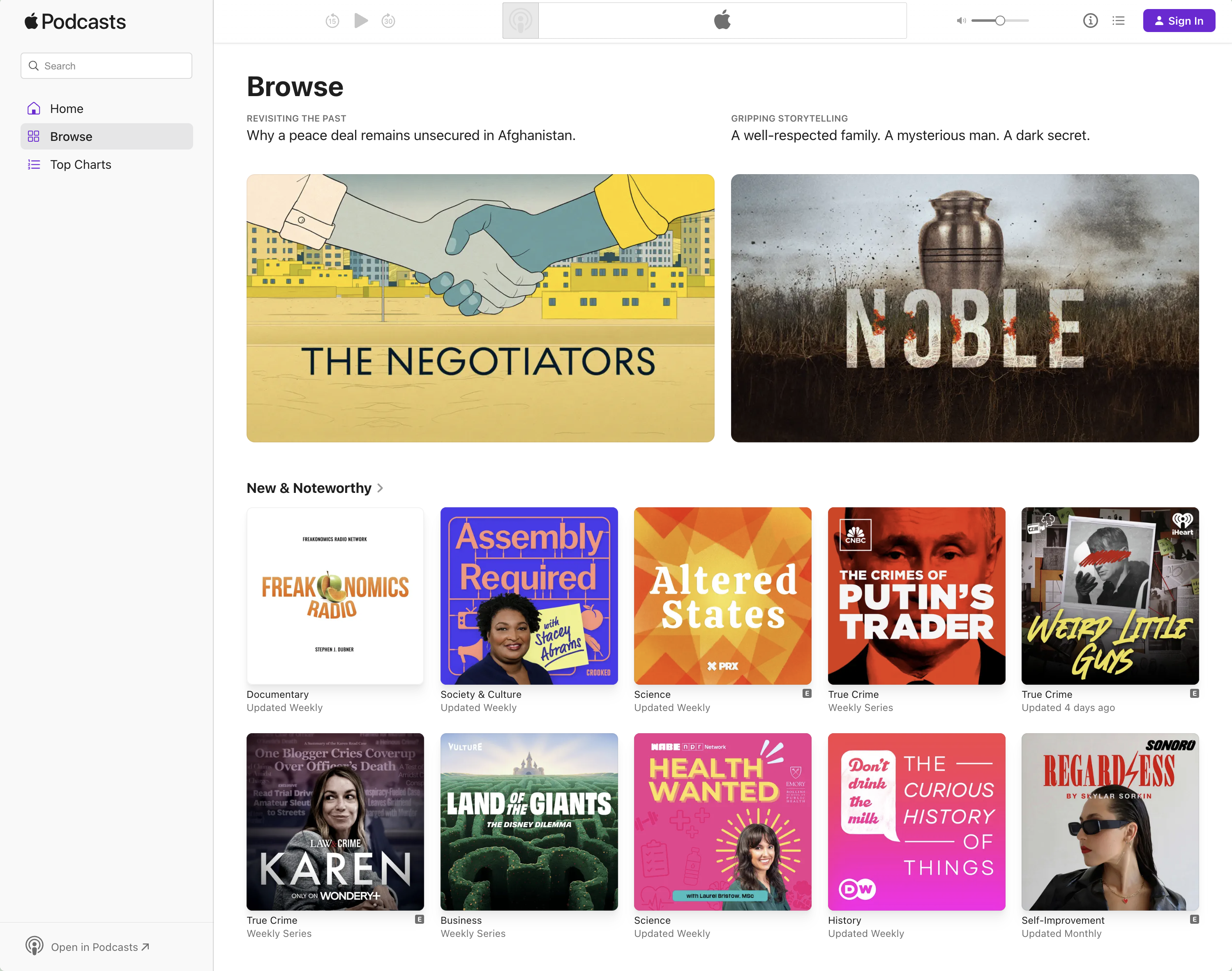Image resolution: width=1232 pixels, height=971 pixels.
Task: Open the Up Next queue list icon
Action: 1118,21
